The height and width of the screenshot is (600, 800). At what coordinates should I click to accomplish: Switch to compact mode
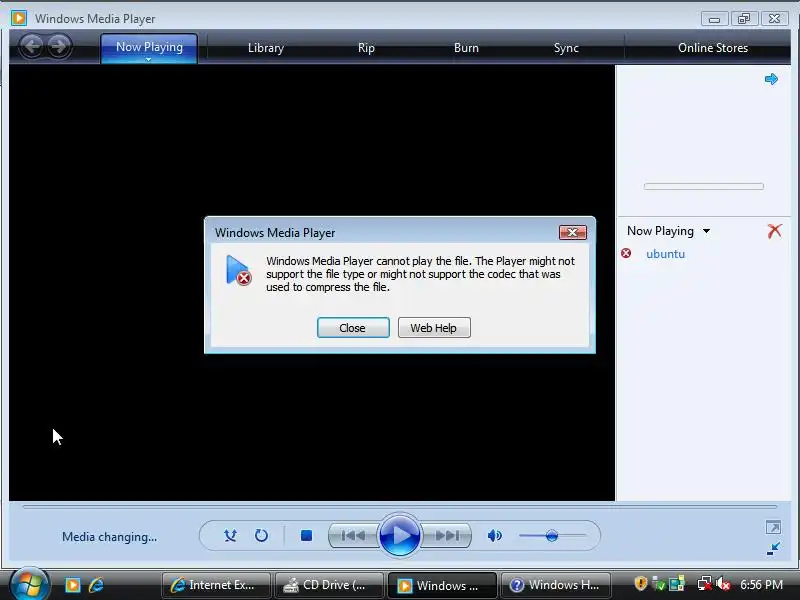coord(773,549)
